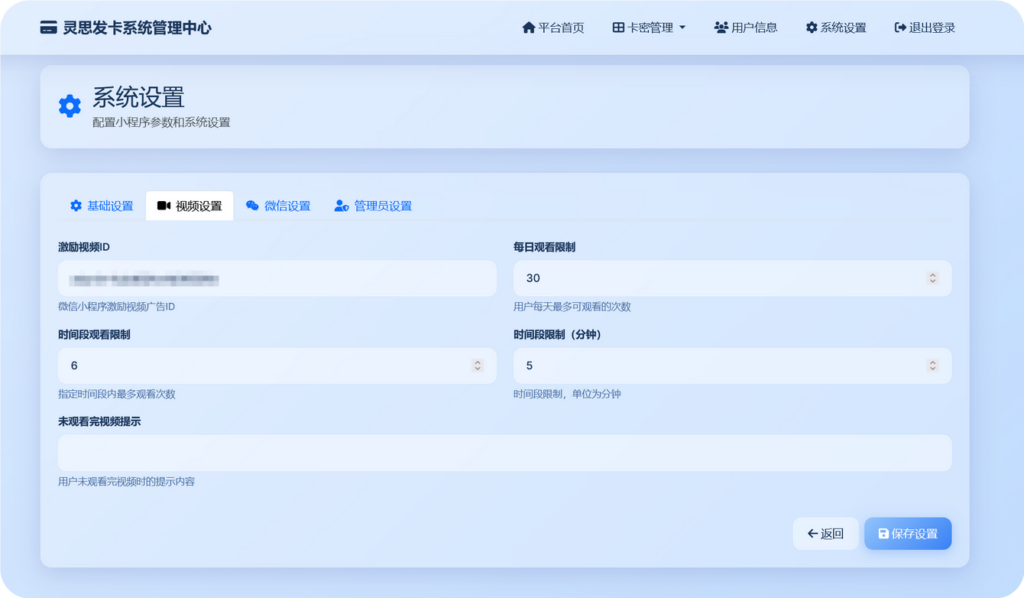The width and height of the screenshot is (1024, 598).
Task: Click the WeChat icon on 微信设置 tab
Action: 253,206
